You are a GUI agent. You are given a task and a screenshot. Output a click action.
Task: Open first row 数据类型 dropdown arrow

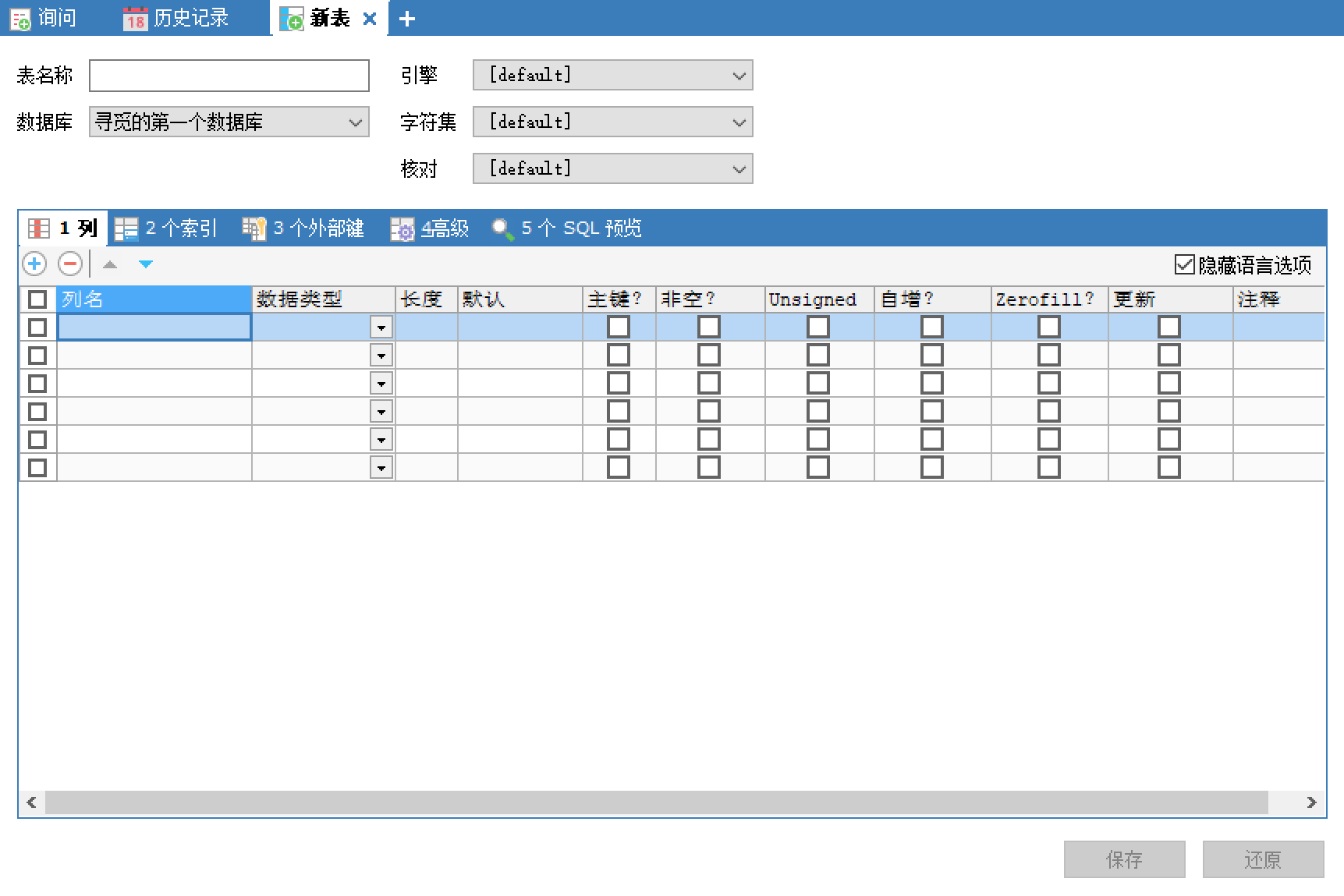pos(381,328)
